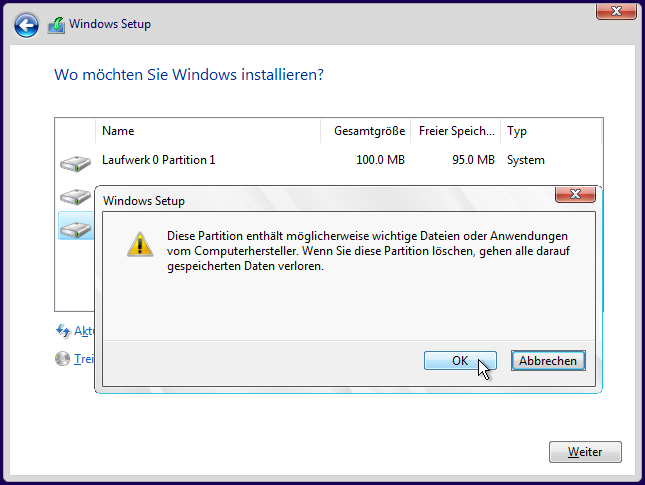The height and width of the screenshot is (485, 645).
Task: Cancel the deletion with Abbrechen
Action: tap(548, 361)
